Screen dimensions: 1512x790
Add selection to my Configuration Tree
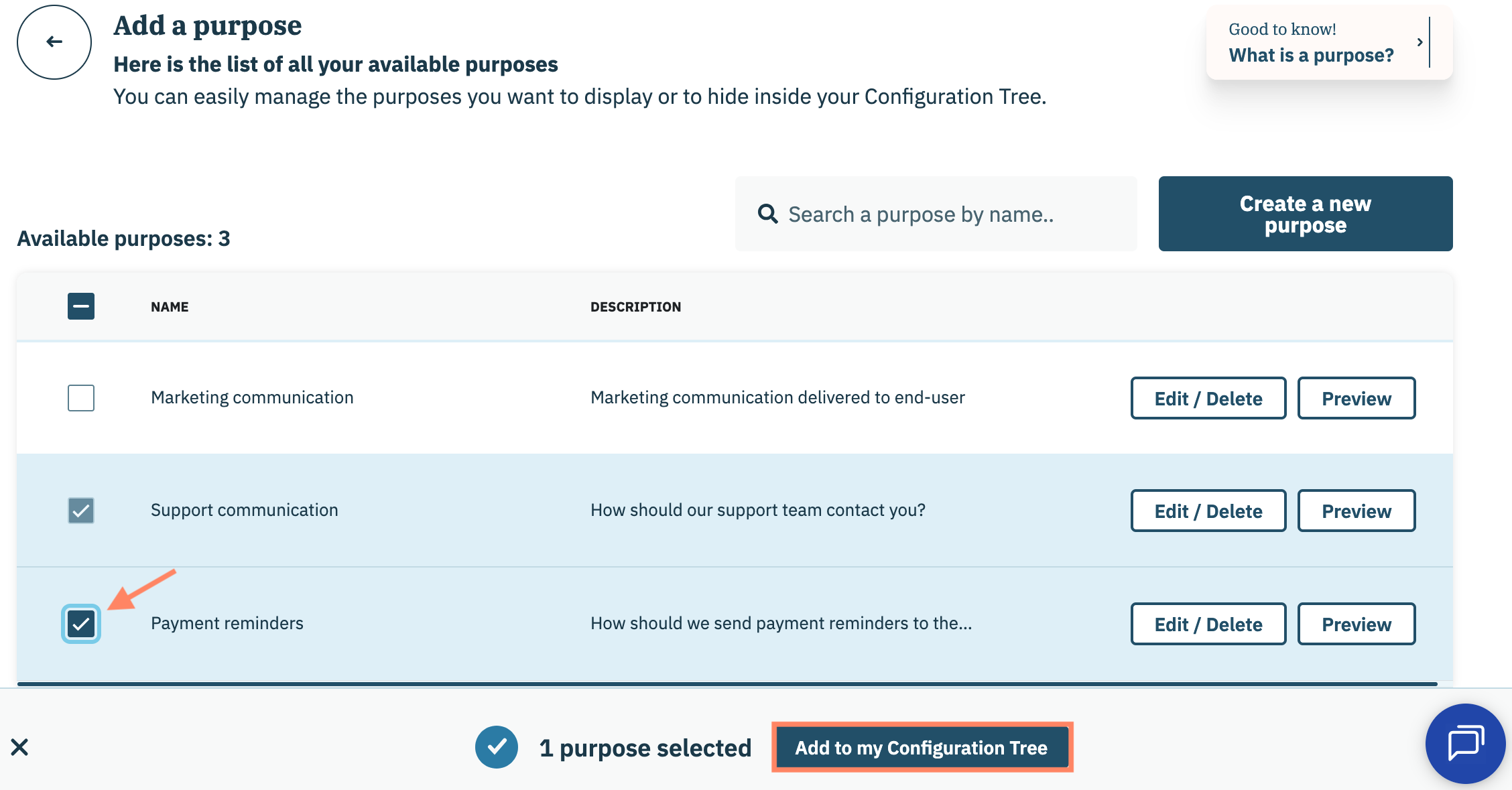922,747
